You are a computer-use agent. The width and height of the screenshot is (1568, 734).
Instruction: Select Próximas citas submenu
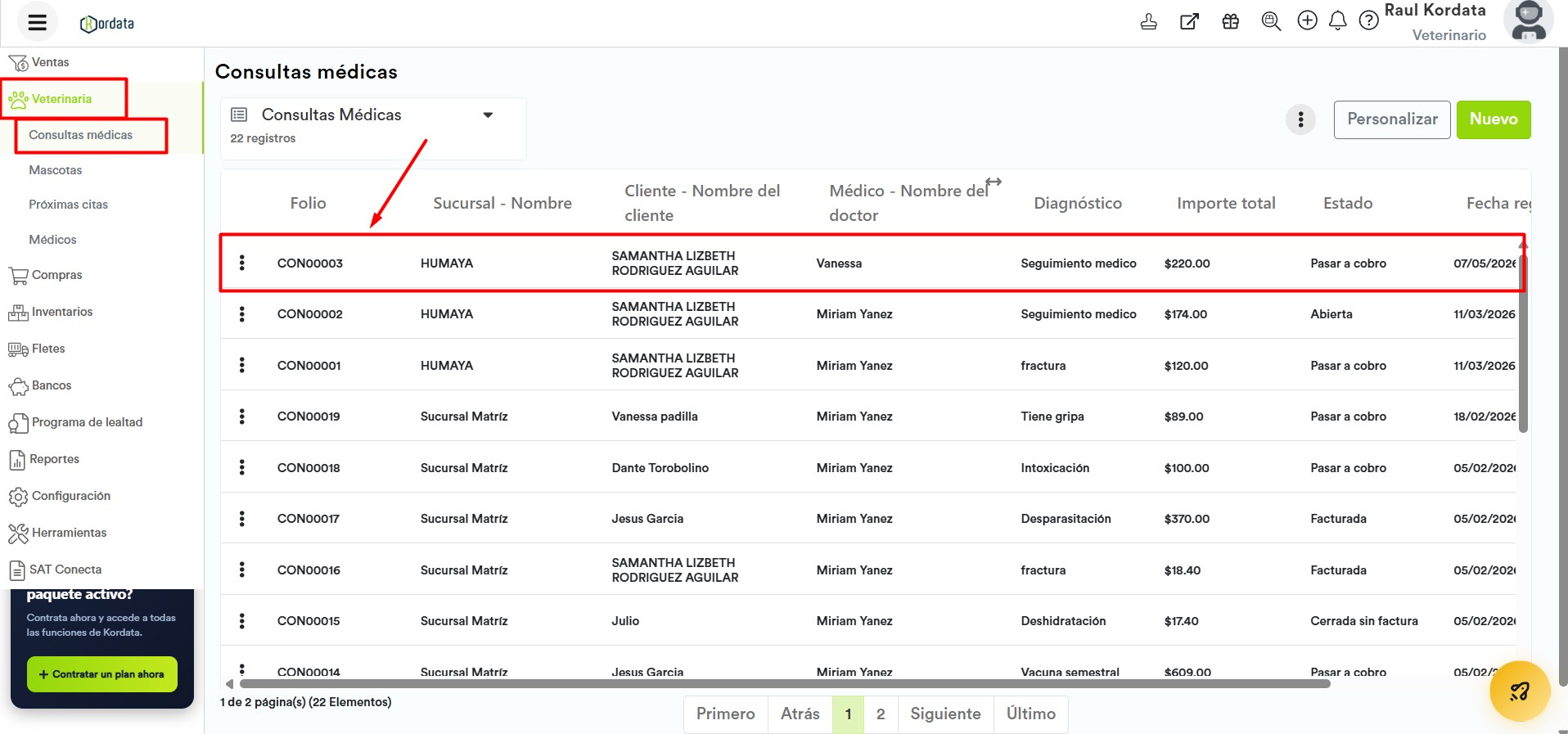(x=68, y=205)
